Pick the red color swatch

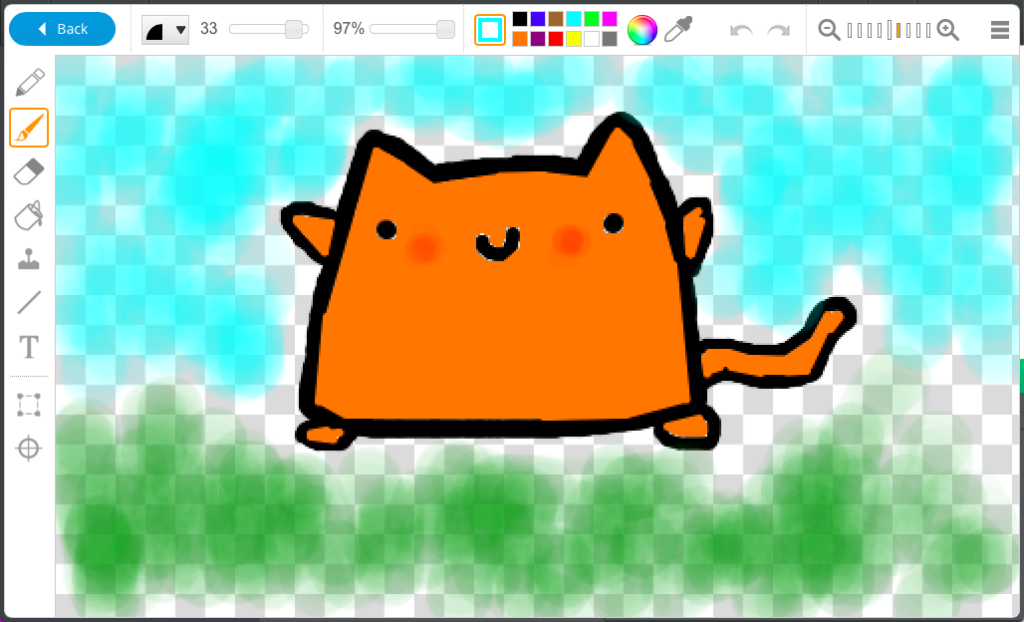pyautogui.click(x=556, y=39)
